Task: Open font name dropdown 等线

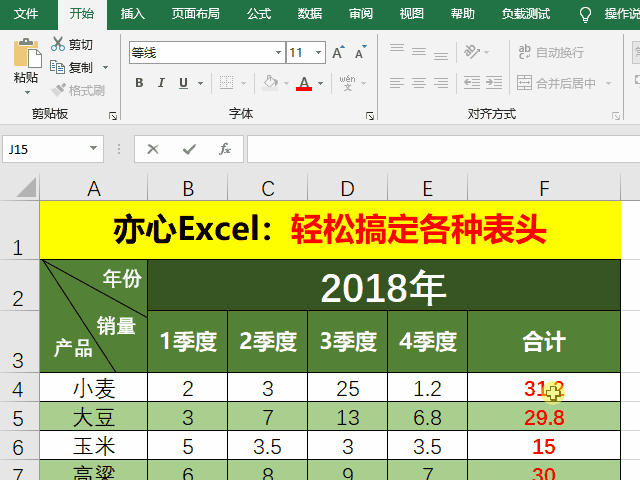Action: 278,52
